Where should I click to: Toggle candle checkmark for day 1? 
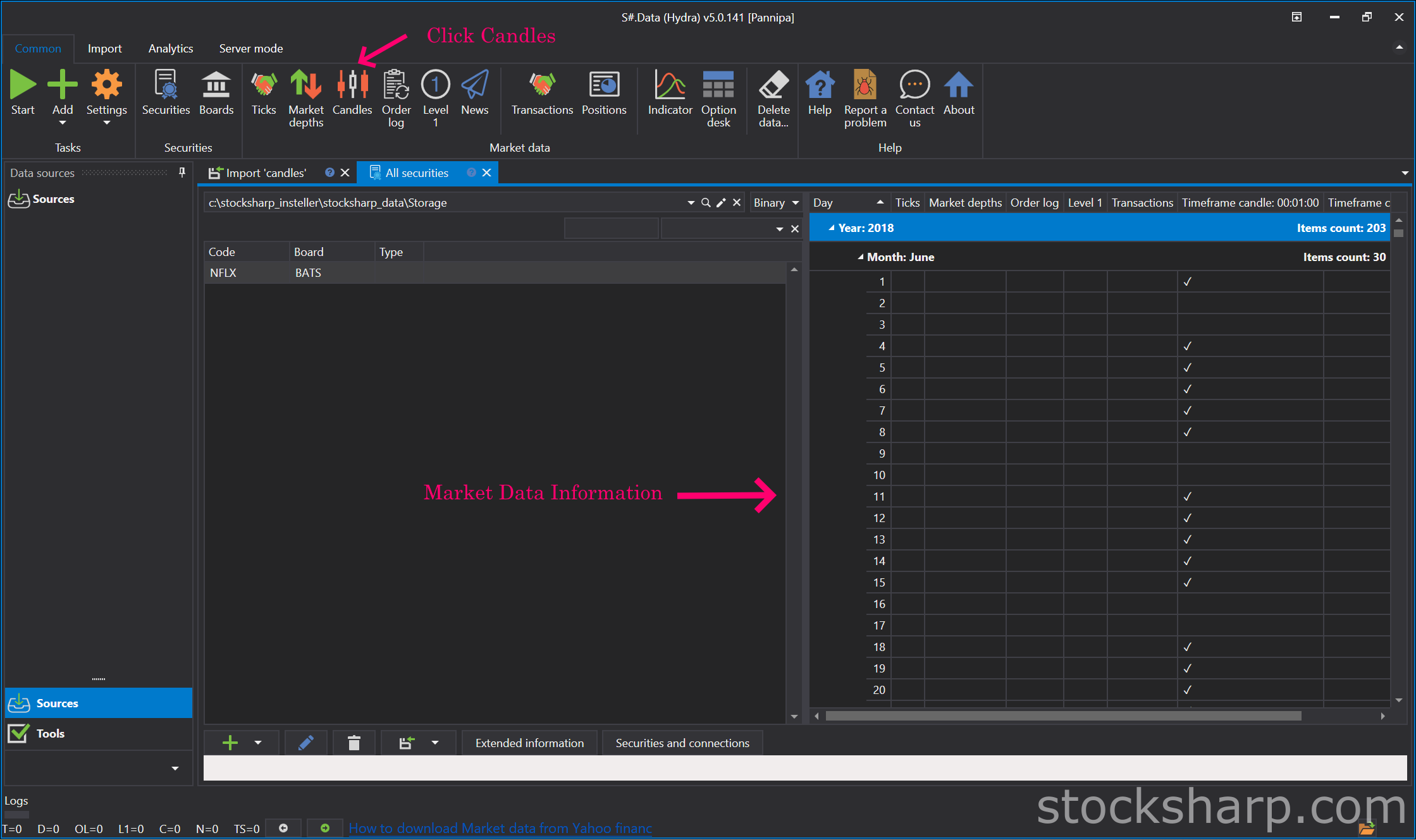(x=1187, y=282)
